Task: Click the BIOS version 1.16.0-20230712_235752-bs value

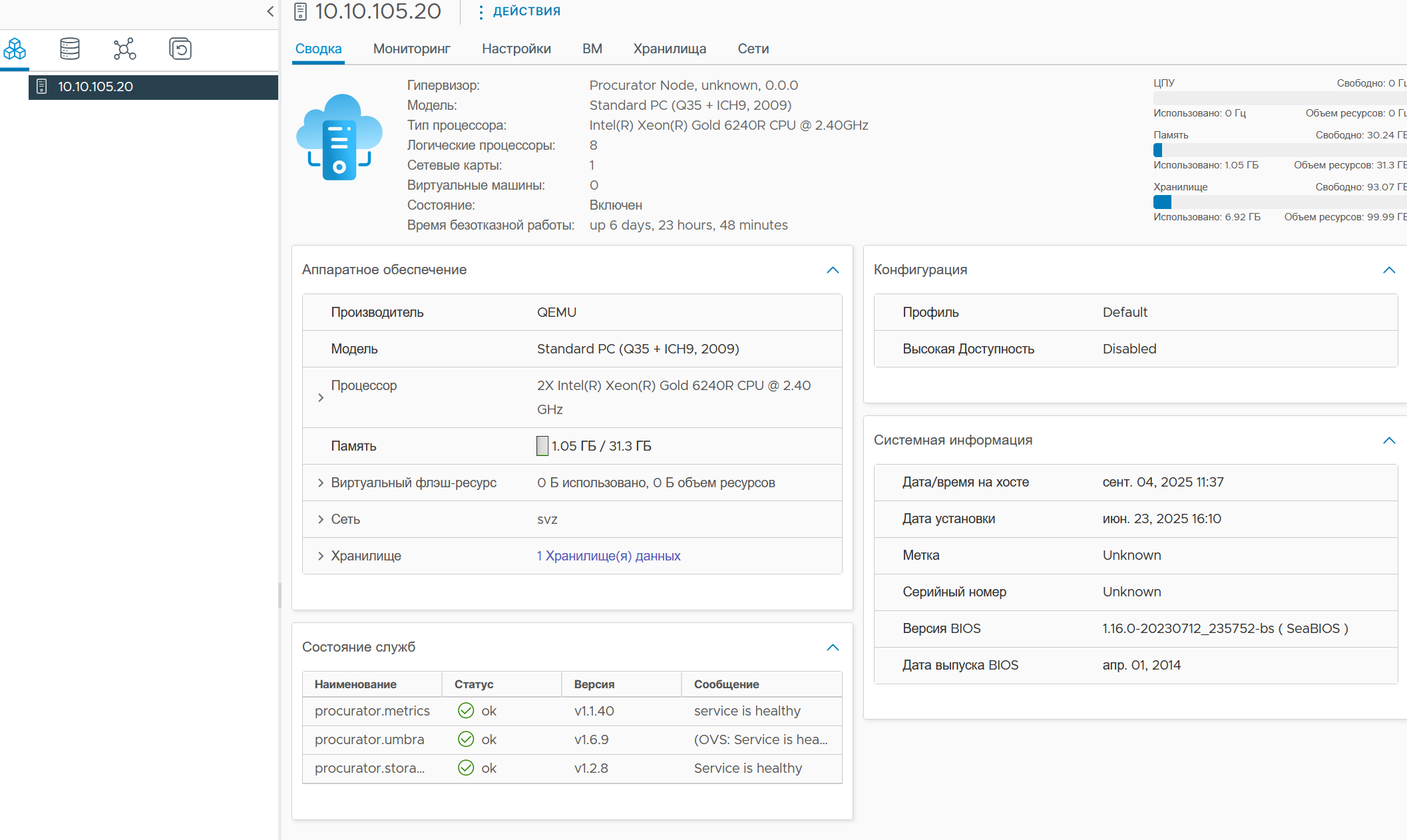Action: (x=1225, y=628)
